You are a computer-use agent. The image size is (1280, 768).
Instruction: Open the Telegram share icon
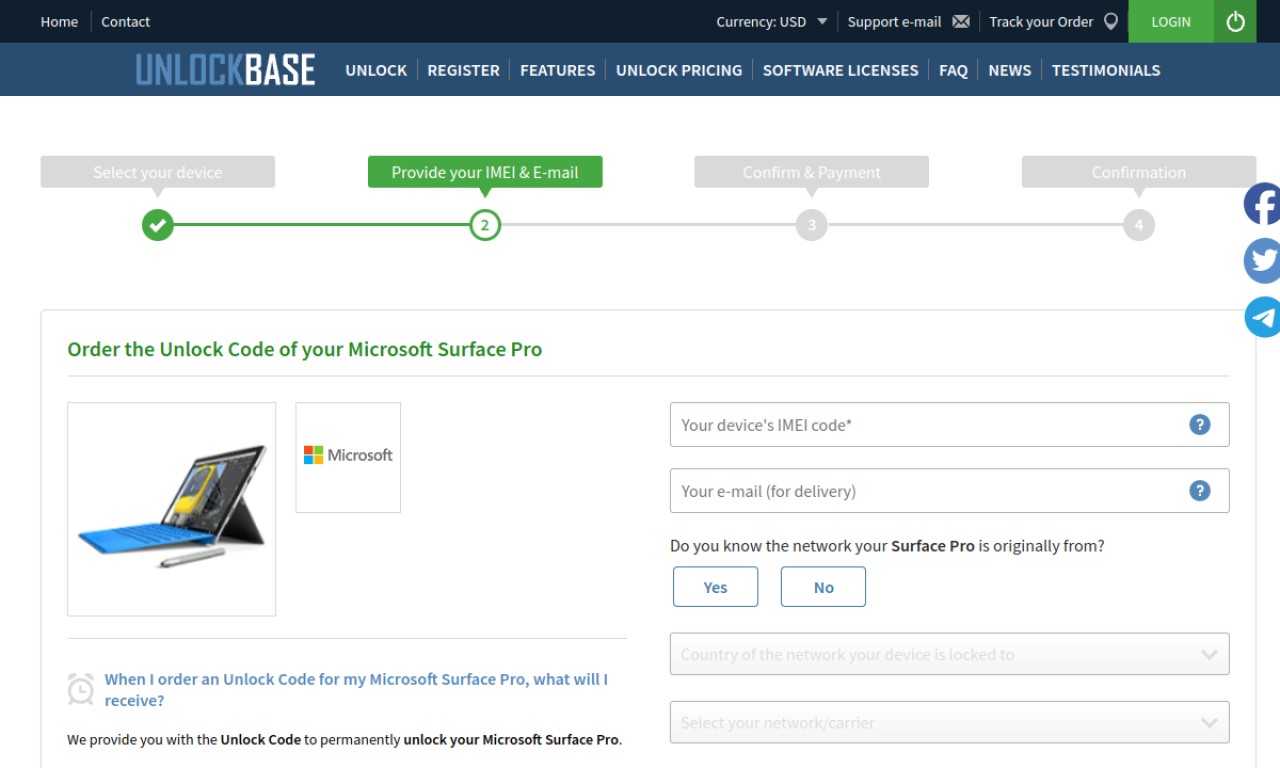pos(1263,317)
